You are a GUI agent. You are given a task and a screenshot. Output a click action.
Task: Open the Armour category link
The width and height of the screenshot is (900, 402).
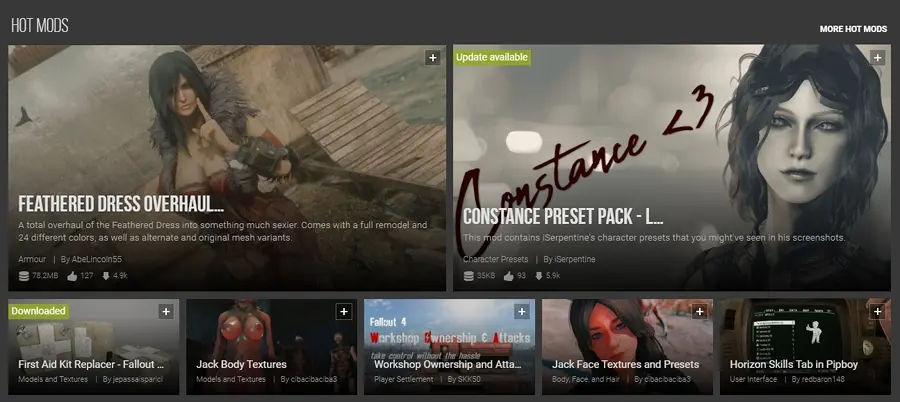point(32,260)
